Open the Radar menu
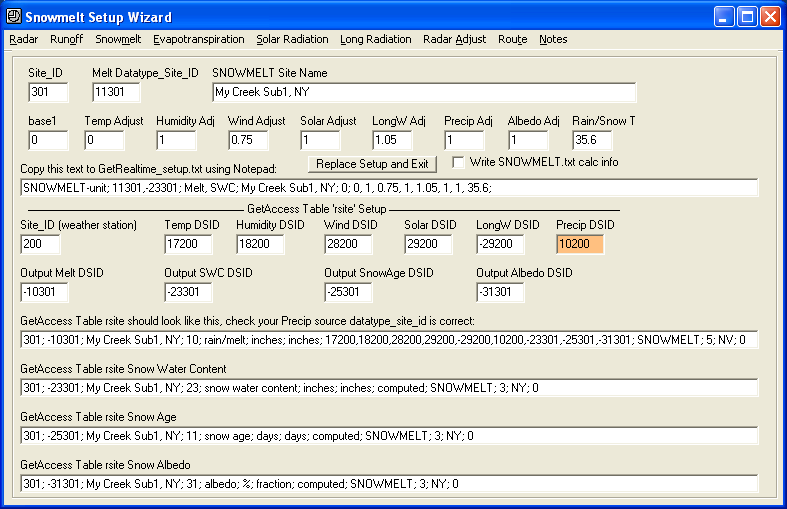The height and width of the screenshot is (509, 787). tap(23, 39)
